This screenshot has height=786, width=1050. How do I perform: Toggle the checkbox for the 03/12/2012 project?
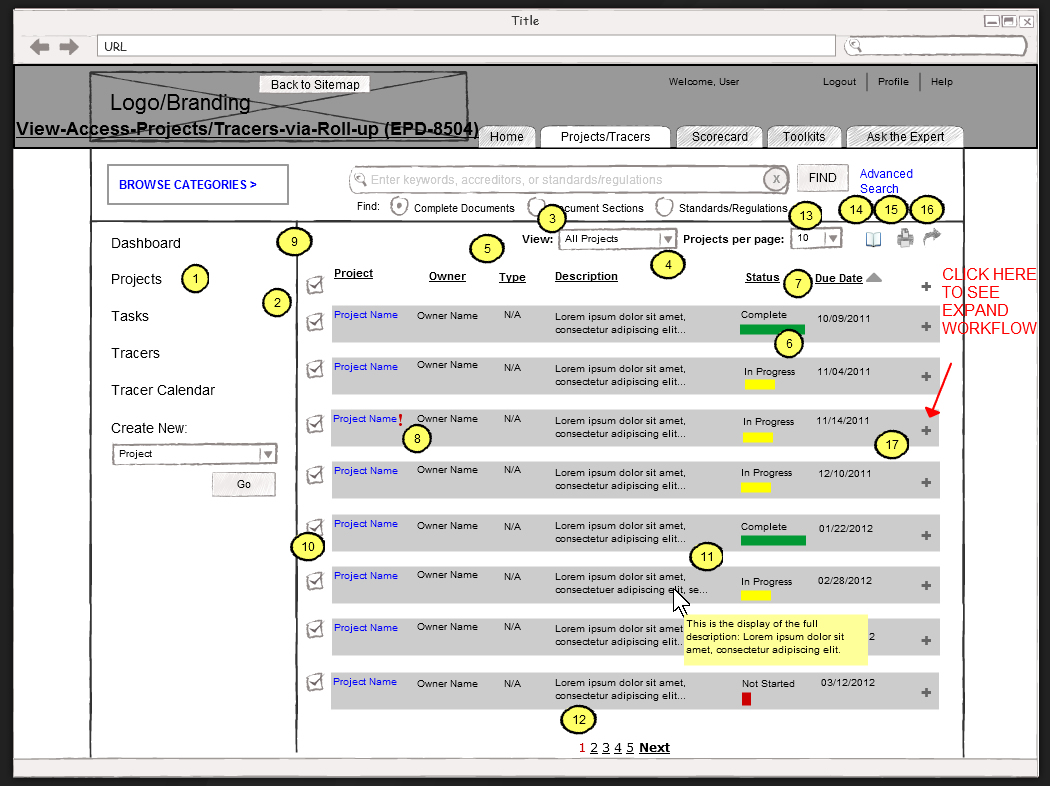point(315,682)
